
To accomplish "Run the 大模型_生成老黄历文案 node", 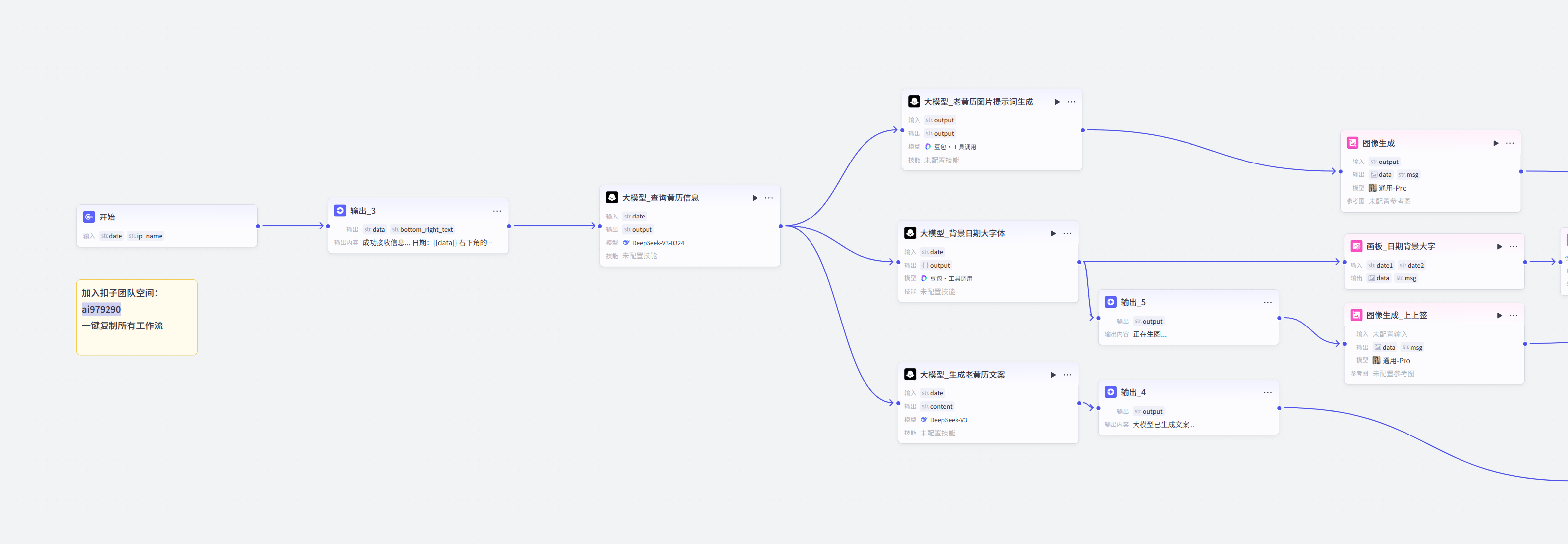I will [x=1053, y=375].
